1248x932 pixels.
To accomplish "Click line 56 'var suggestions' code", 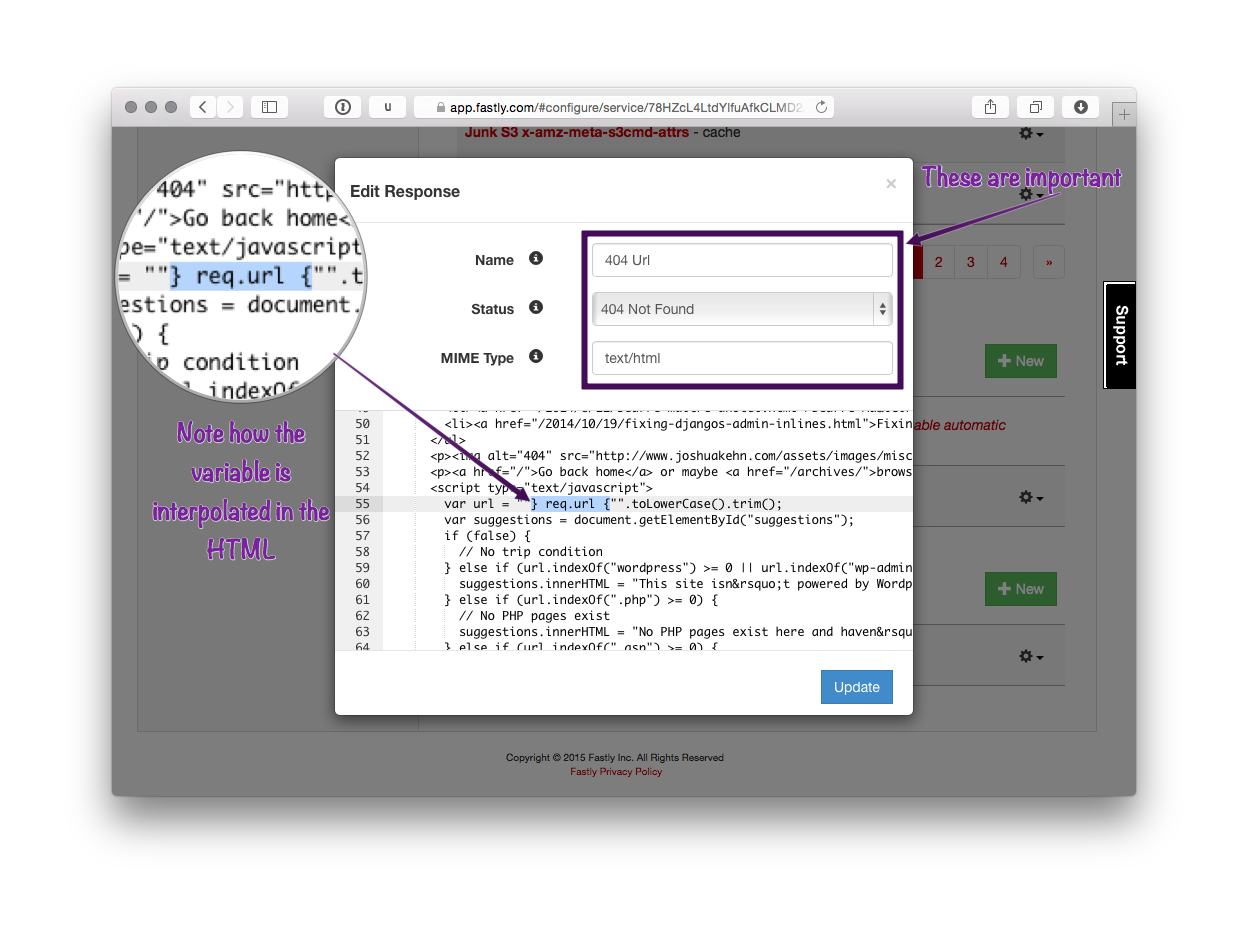I will [650, 519].
